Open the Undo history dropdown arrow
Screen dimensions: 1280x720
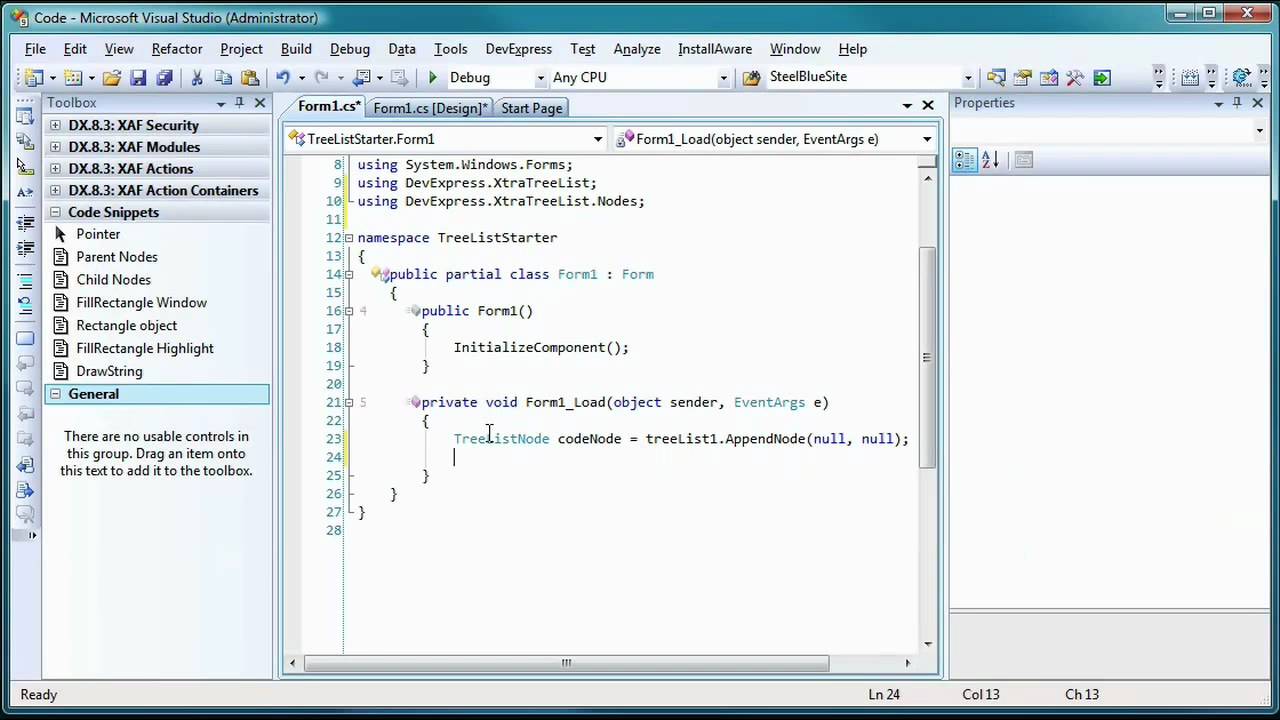(x=300, y=78)
